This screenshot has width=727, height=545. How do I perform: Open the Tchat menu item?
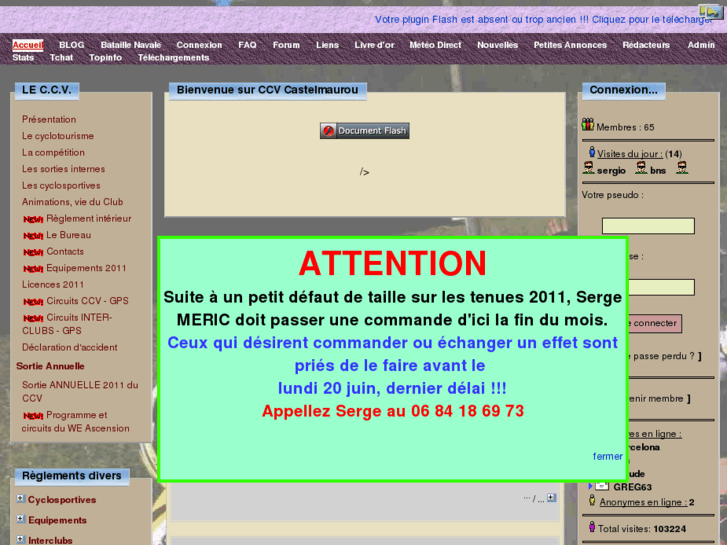[61, 58]
